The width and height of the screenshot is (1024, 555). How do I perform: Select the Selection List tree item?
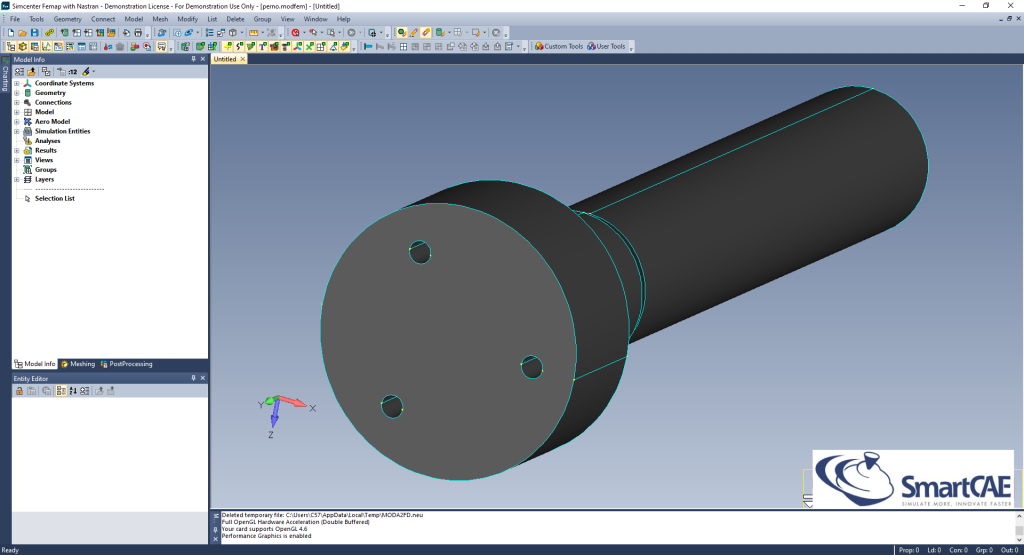pos(55,198)
